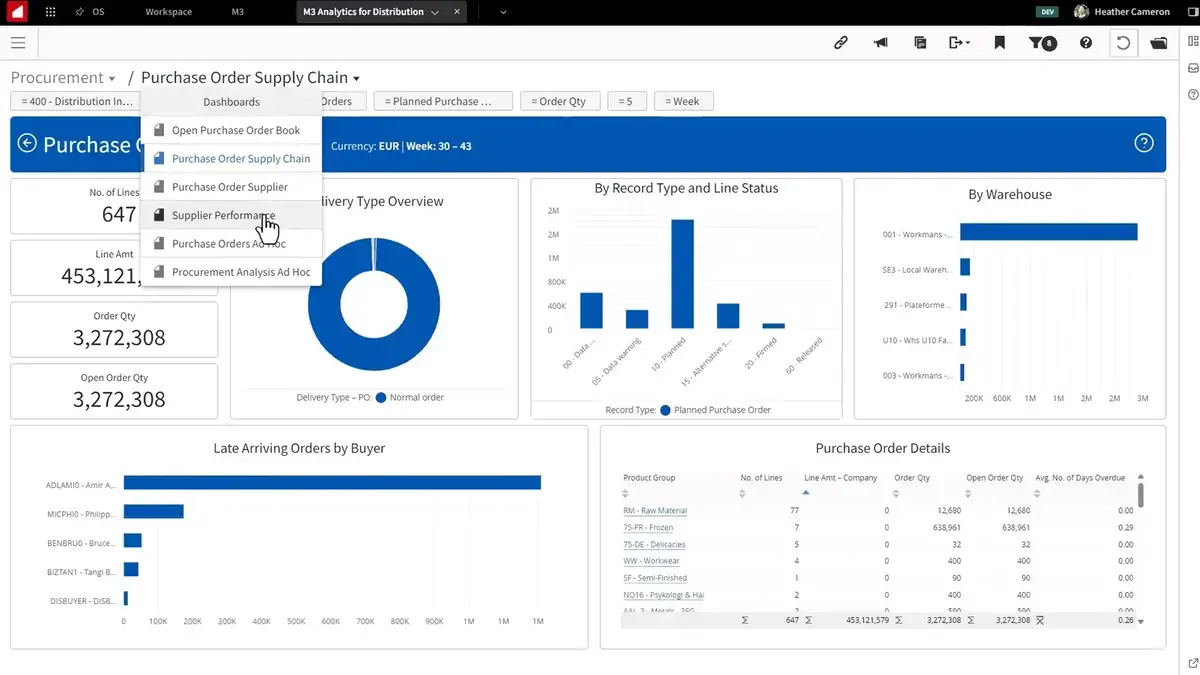Click the Normal order legend color dot
This screenshot has width=1200, height=675.
(381, 398)
